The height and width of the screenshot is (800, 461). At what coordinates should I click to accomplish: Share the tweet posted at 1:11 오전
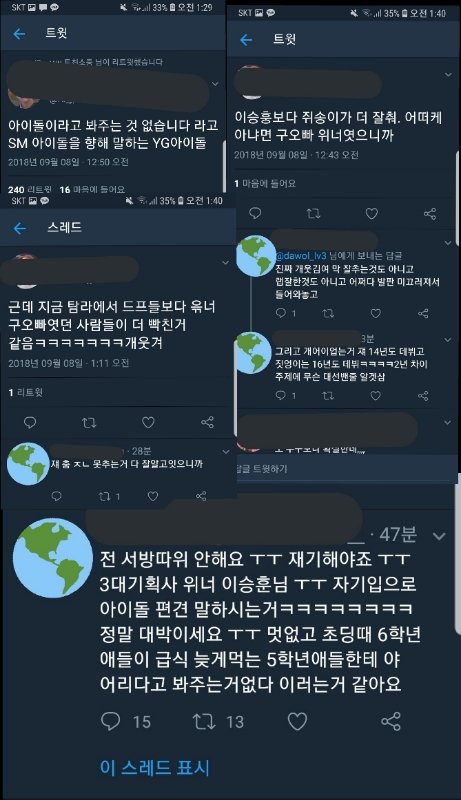pos(207,422)
